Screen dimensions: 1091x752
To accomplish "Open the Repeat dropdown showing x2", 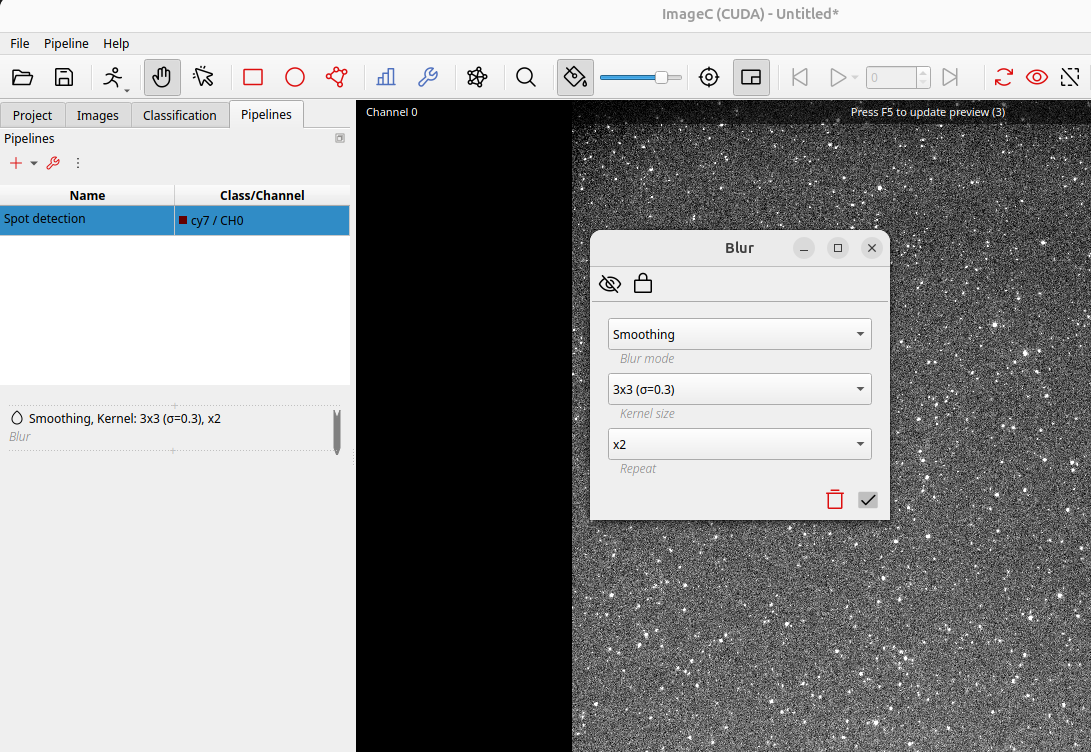I will (x=739, y=444).
